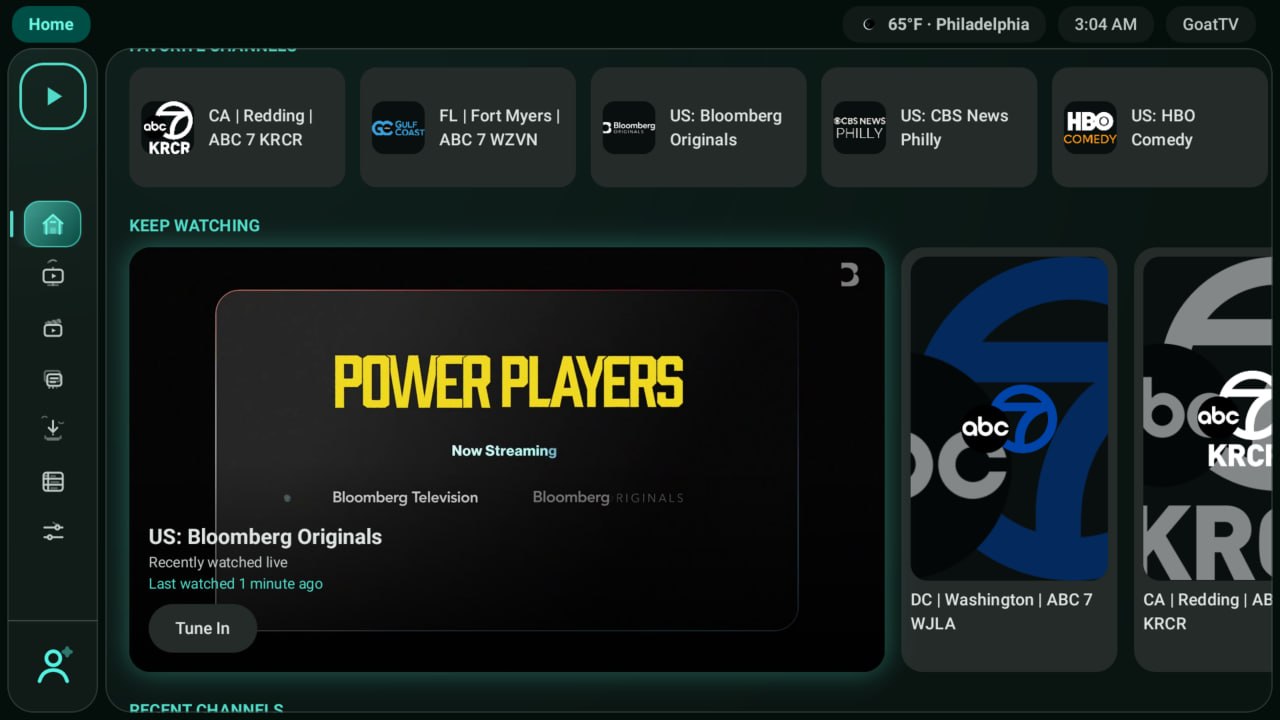Open the 65°F Philadelphia weather pill
Screen dimensions: 1280x720
click(944, 24)
